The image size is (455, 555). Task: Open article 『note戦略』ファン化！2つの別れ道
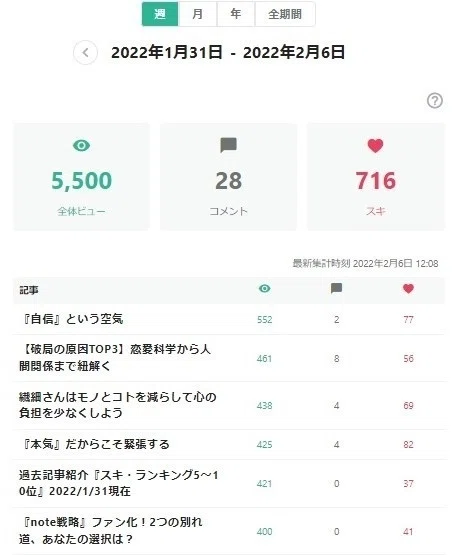coord(111,530)
